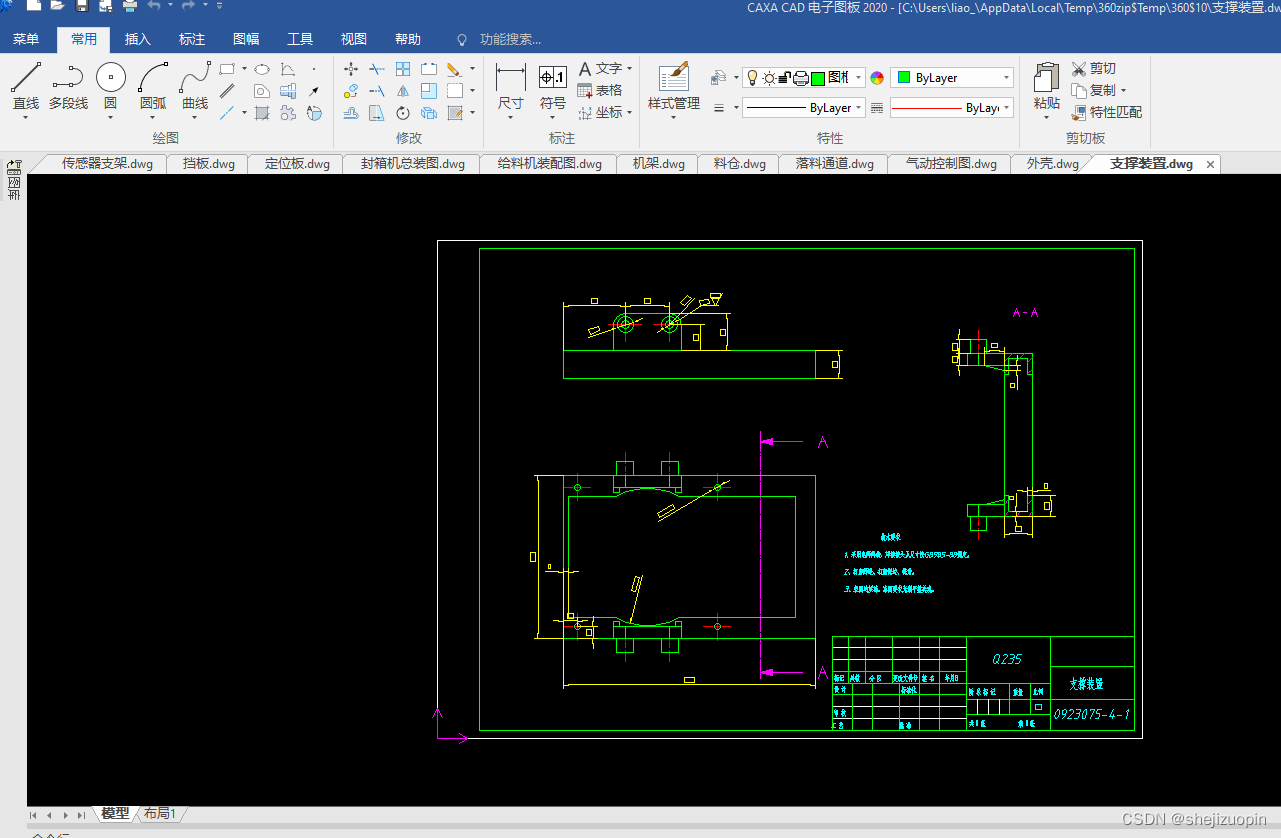The width and height of the screenshot is (1281, 838).
Task: Switch to the 视图 ribbon tab
Action: [354, 39]
